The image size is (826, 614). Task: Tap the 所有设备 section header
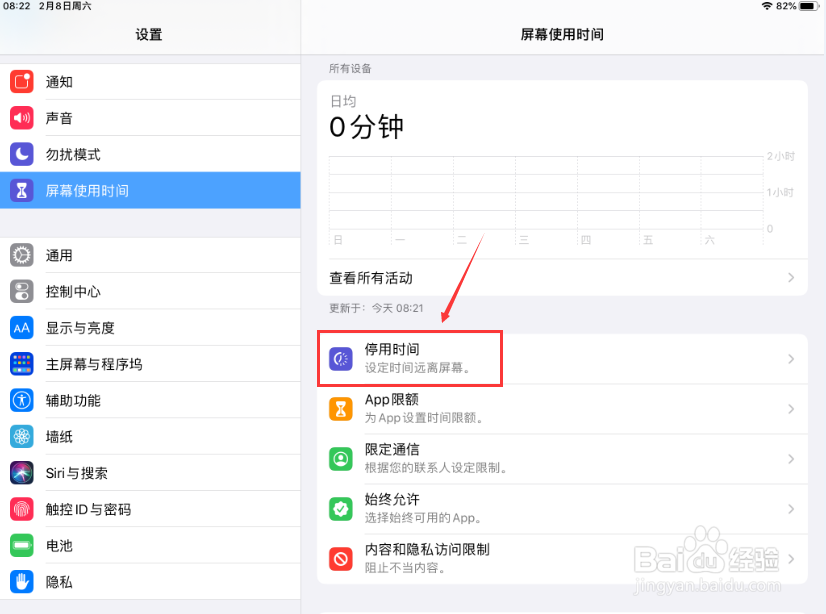[x=350, y=68]
